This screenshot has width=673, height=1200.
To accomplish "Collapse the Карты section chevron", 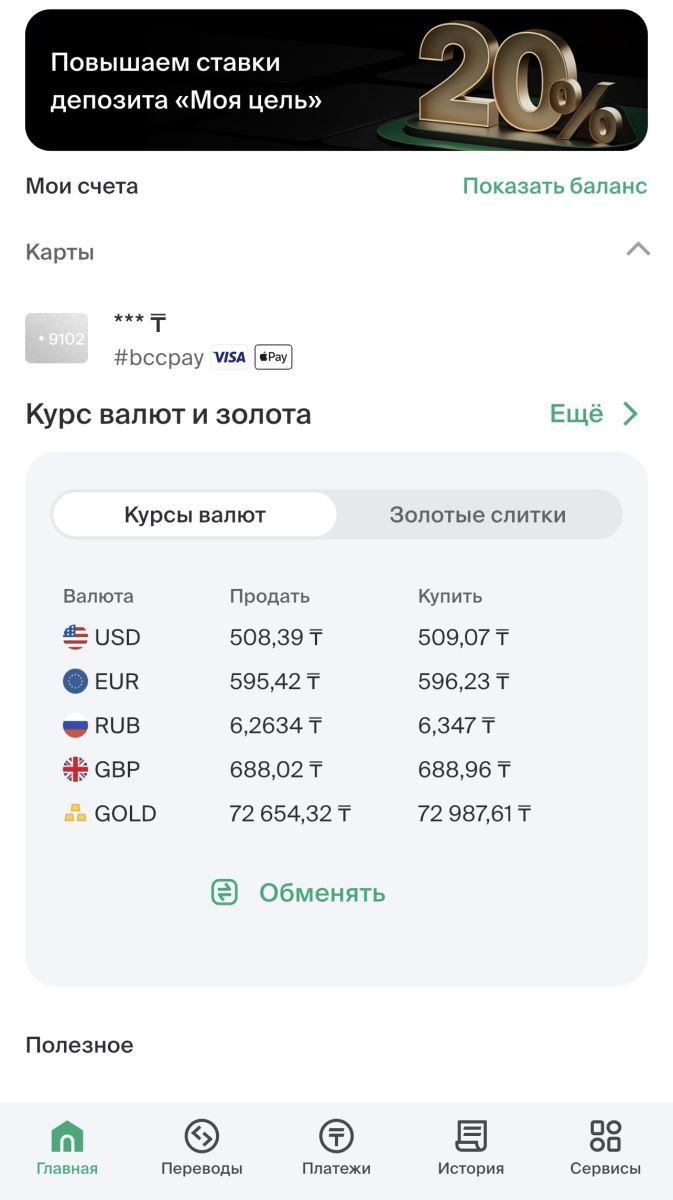I will 637,250.
